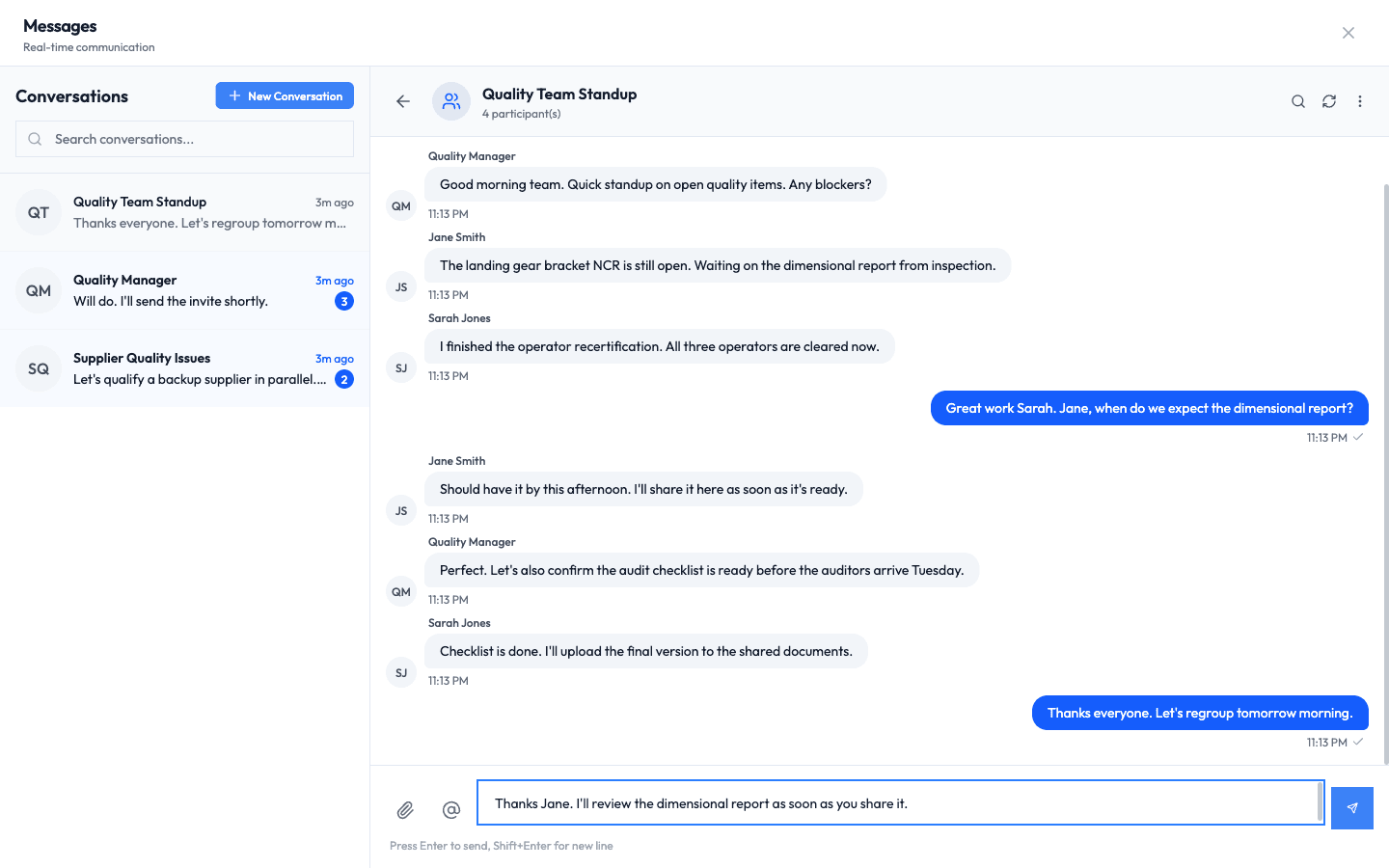Click QM avatar beside audit checklist message
The image size is (1389, 868).
(401, 592)
